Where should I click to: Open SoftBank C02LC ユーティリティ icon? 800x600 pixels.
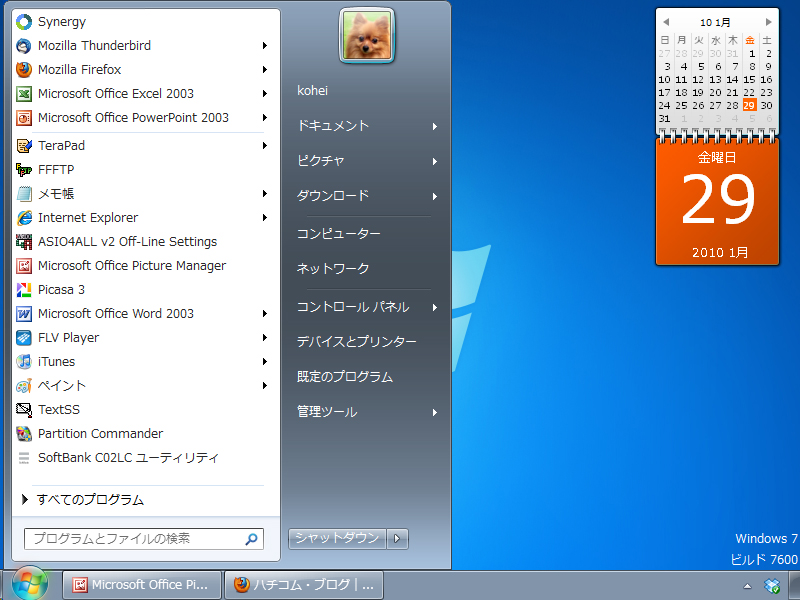click(x=24, y=458)
